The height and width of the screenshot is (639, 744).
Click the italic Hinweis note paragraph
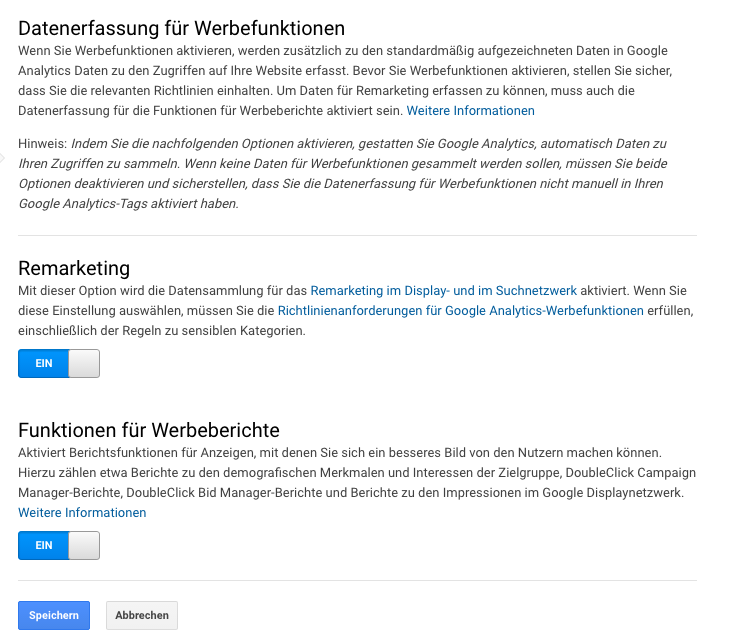click(343, 174)
